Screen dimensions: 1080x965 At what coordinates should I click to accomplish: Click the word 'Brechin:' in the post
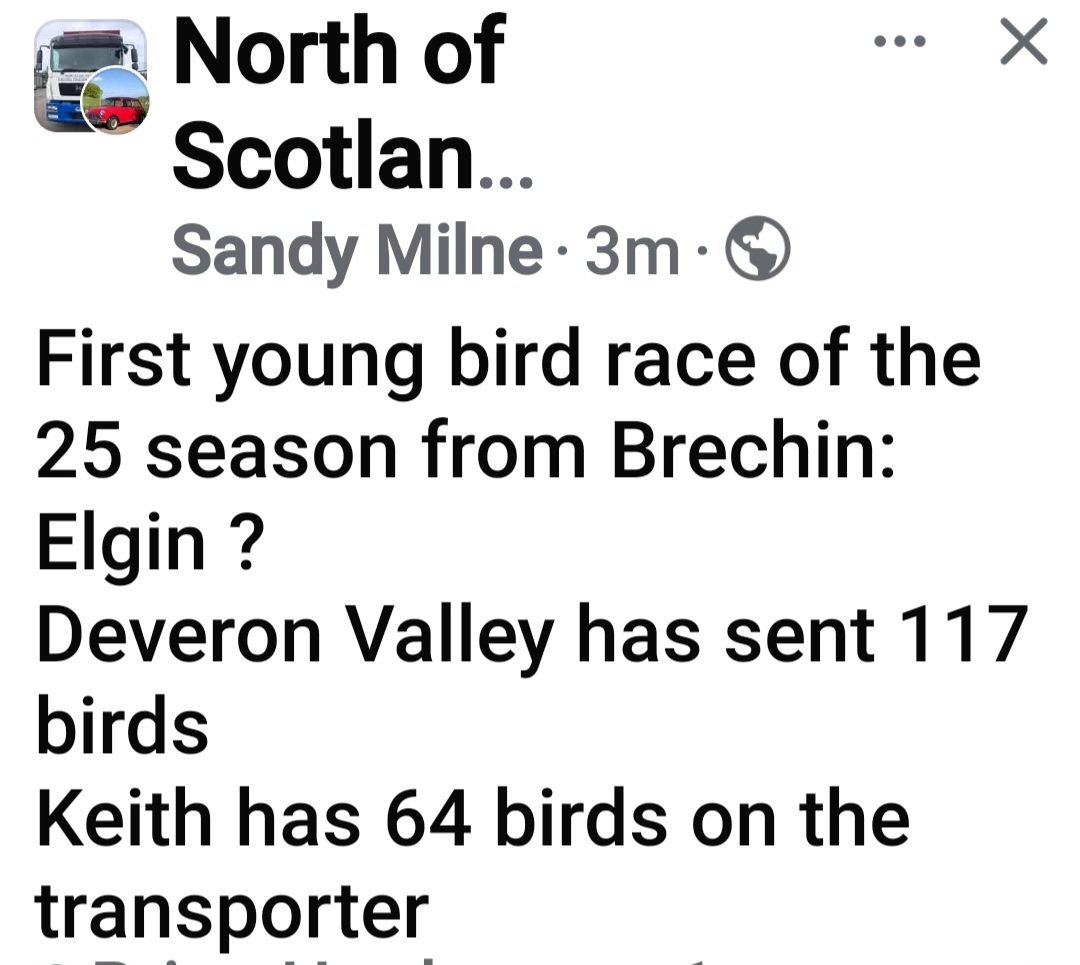(x=754, y=450)
